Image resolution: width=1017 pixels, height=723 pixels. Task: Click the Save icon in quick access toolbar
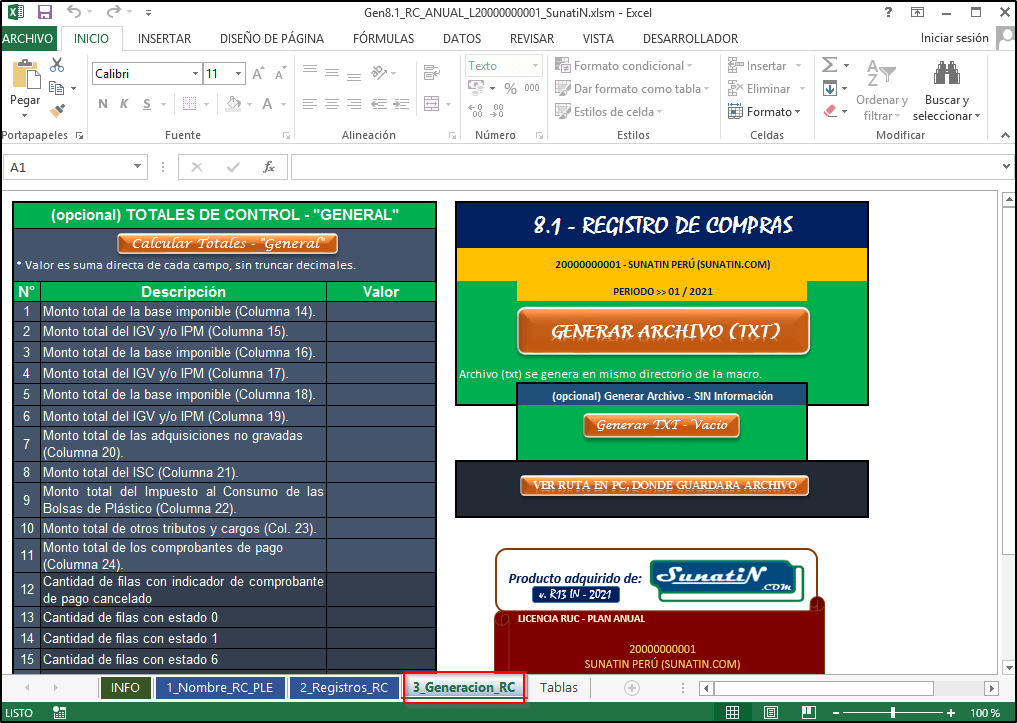pos(44,12)
